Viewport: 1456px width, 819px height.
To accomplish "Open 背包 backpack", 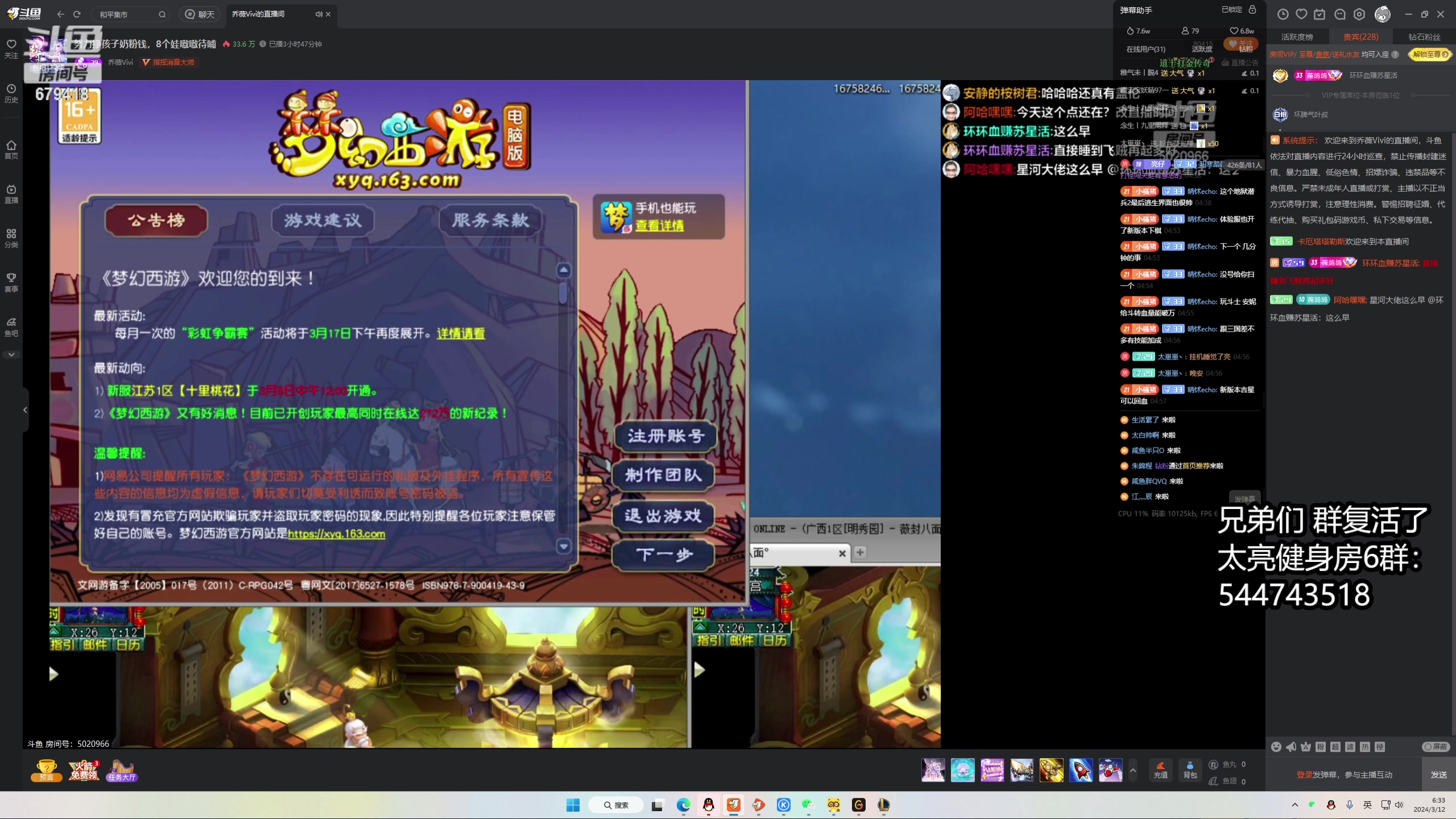I will [x=1190, y=770].
